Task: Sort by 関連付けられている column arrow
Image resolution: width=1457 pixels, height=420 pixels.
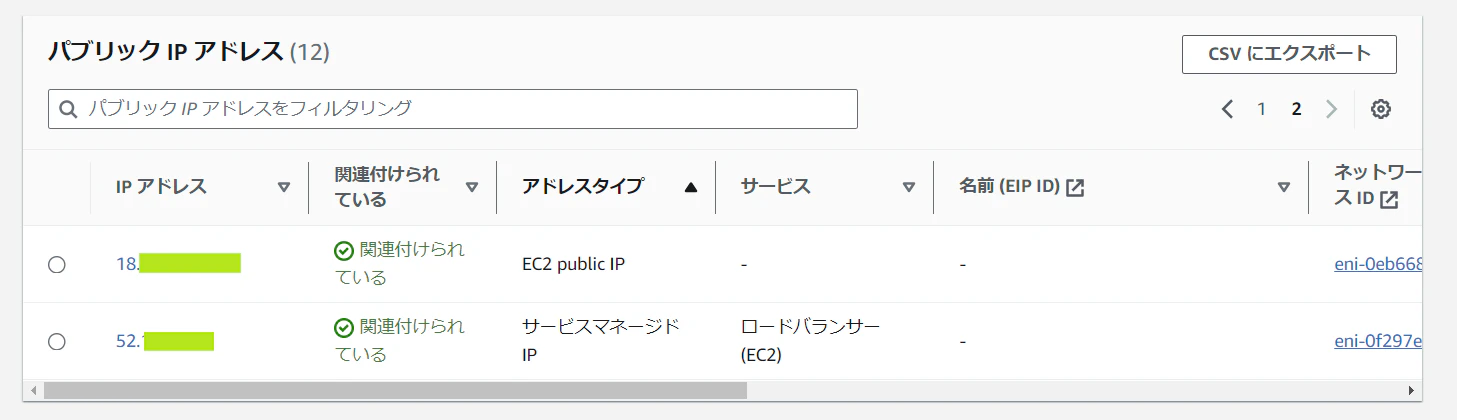Action: 472,187
